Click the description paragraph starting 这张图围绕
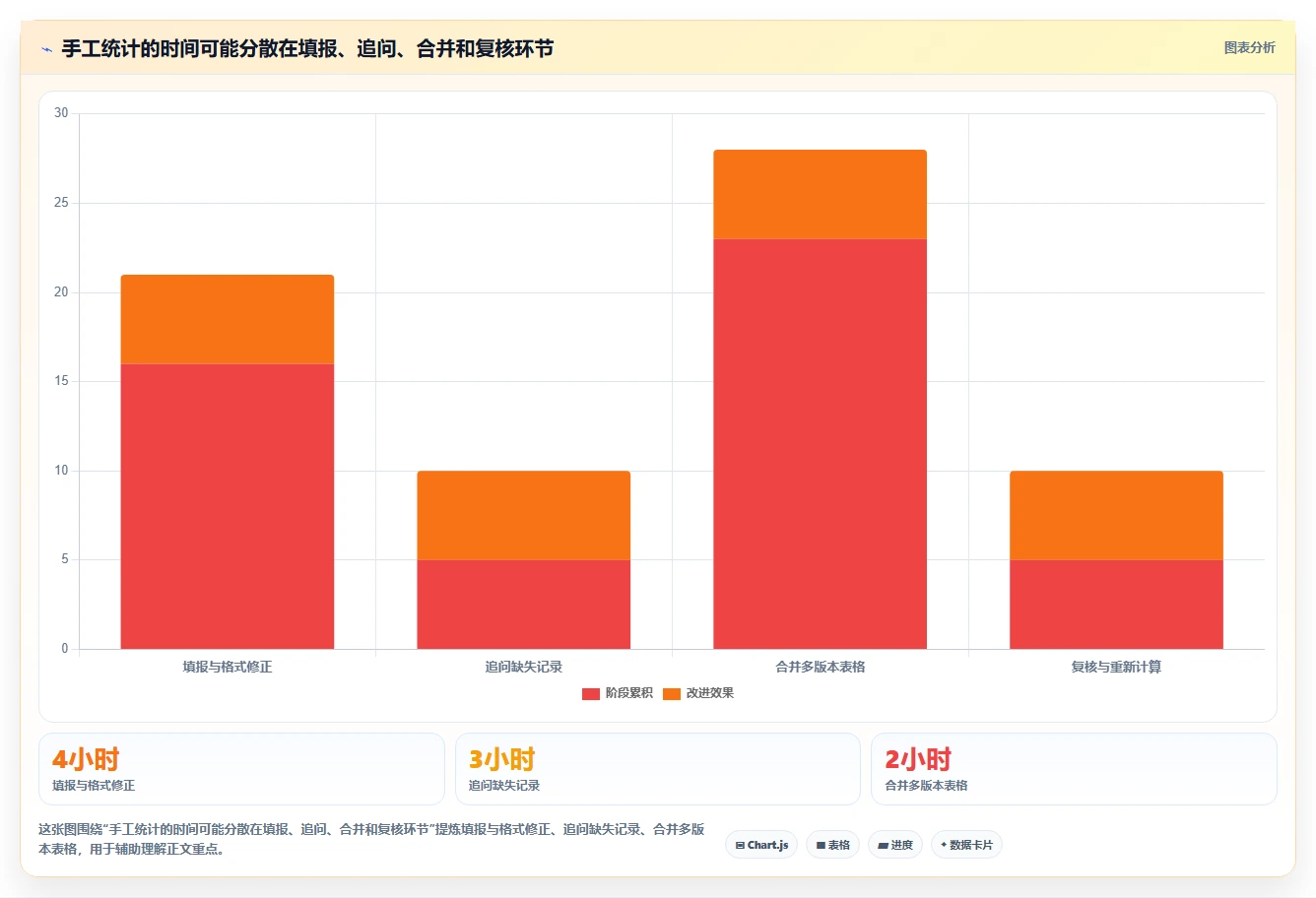 371,839
